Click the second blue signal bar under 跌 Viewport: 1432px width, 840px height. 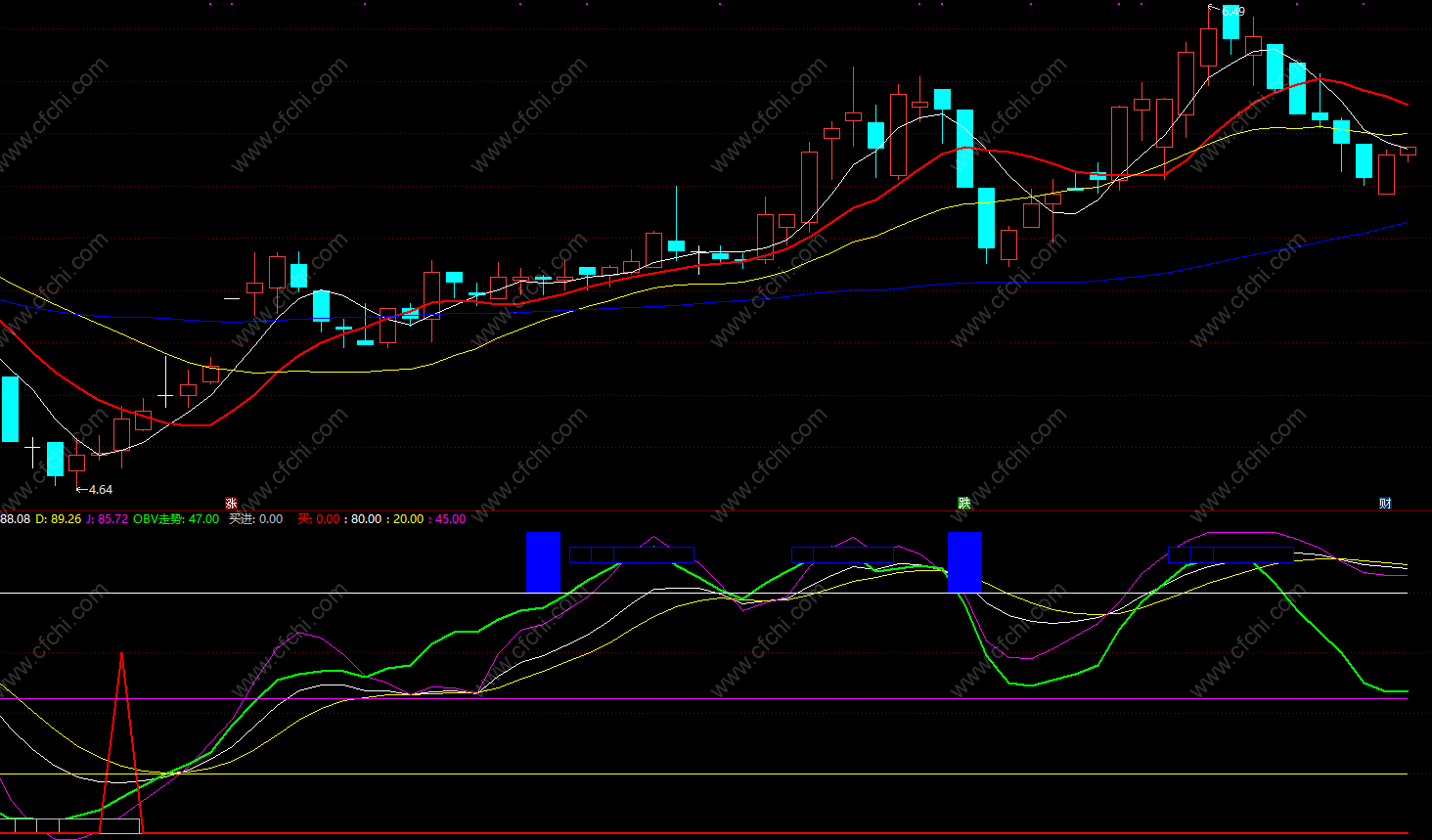pyautogui.click(x=964, y=562)
